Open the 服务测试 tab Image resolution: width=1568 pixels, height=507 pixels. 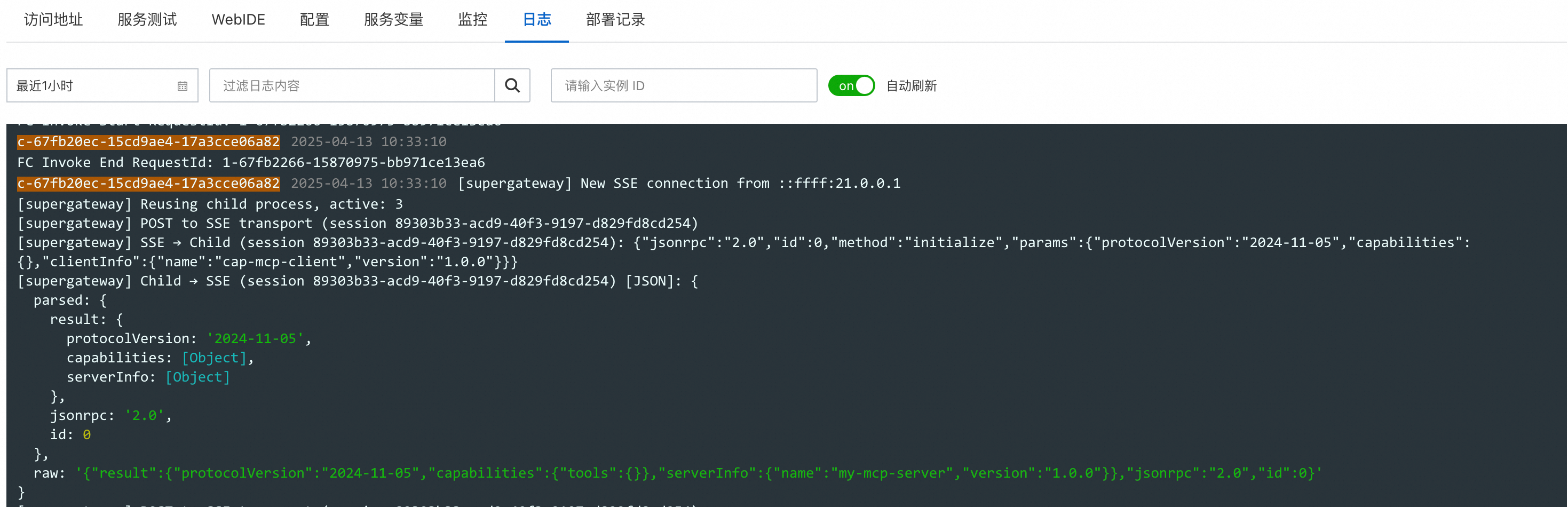(147, 20)
